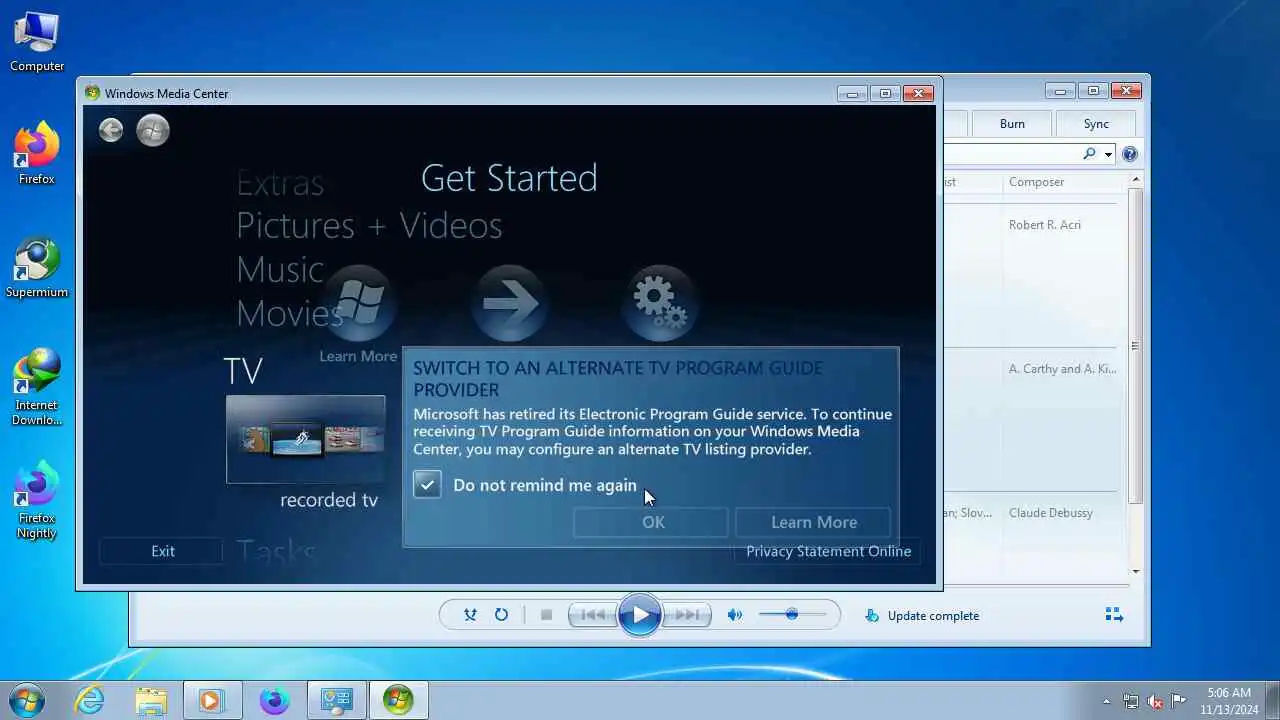The width and height of the screenshot is (1280, 720).
Task: Click the Media Player vertical scrollbar
Action: (1135, 345)
